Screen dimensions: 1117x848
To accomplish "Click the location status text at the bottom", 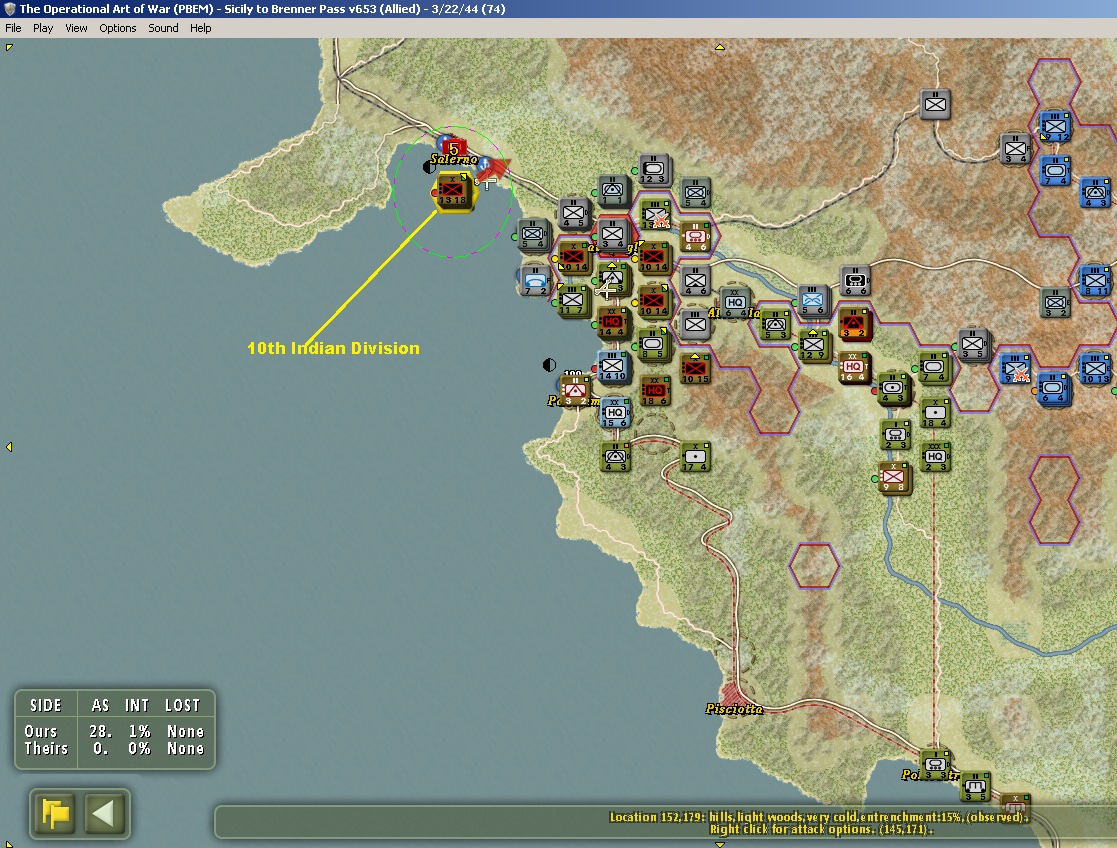I will click(x=819, y=823).
